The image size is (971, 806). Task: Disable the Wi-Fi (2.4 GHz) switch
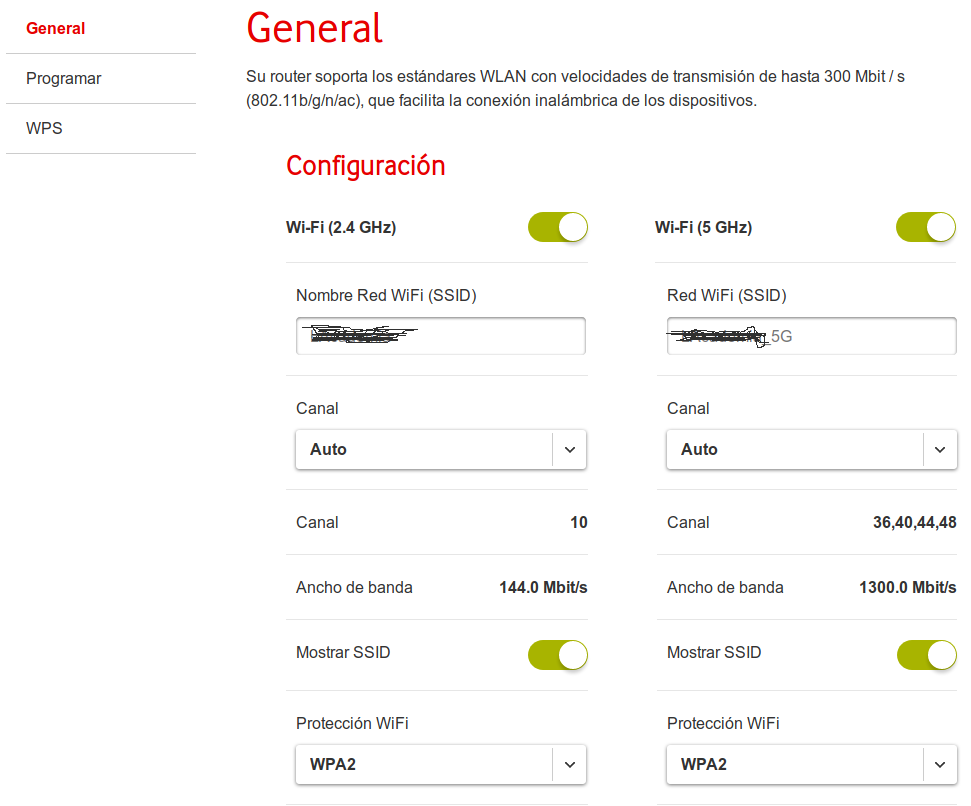[x=558, y=227]
